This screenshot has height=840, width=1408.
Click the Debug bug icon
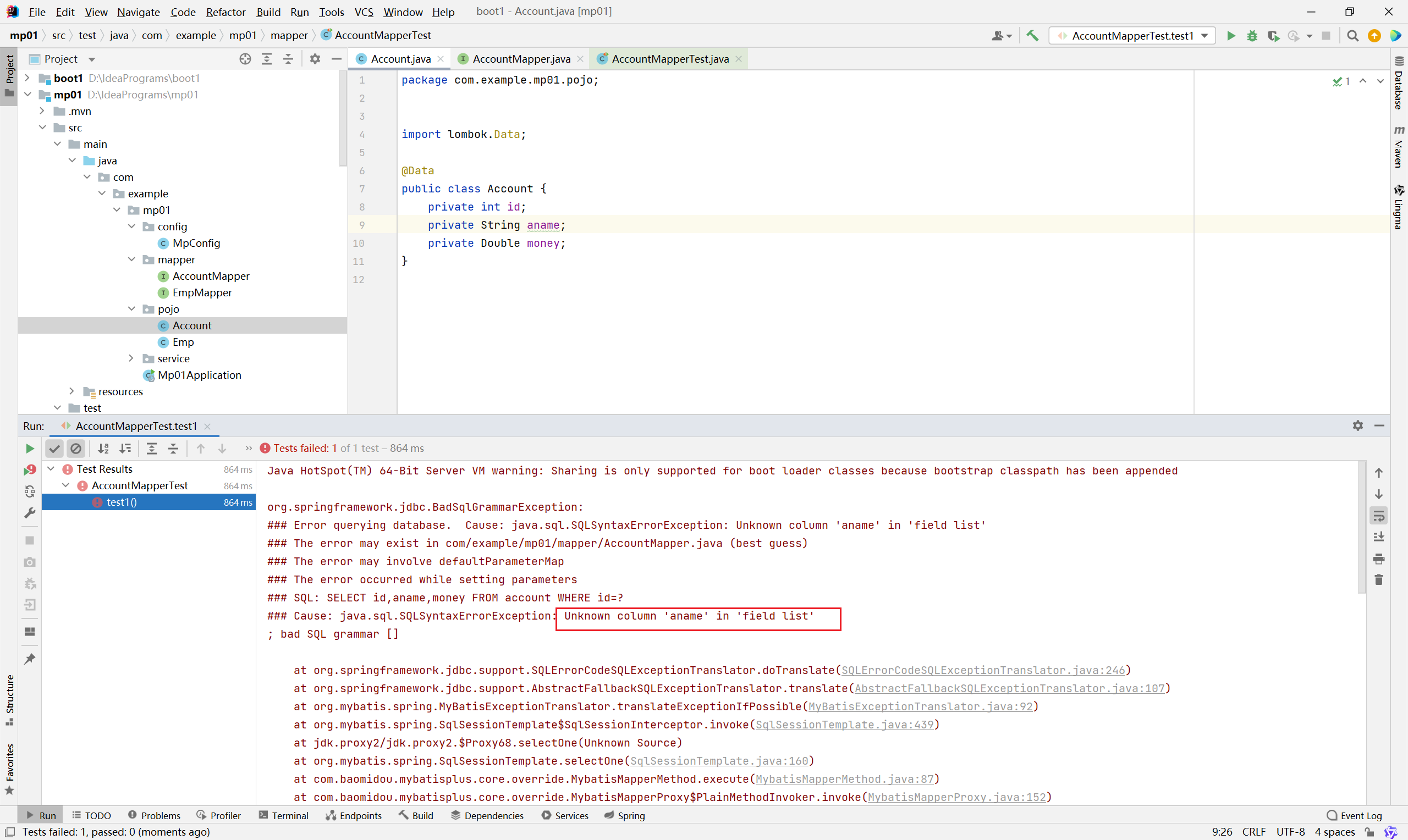[1252, 36]
